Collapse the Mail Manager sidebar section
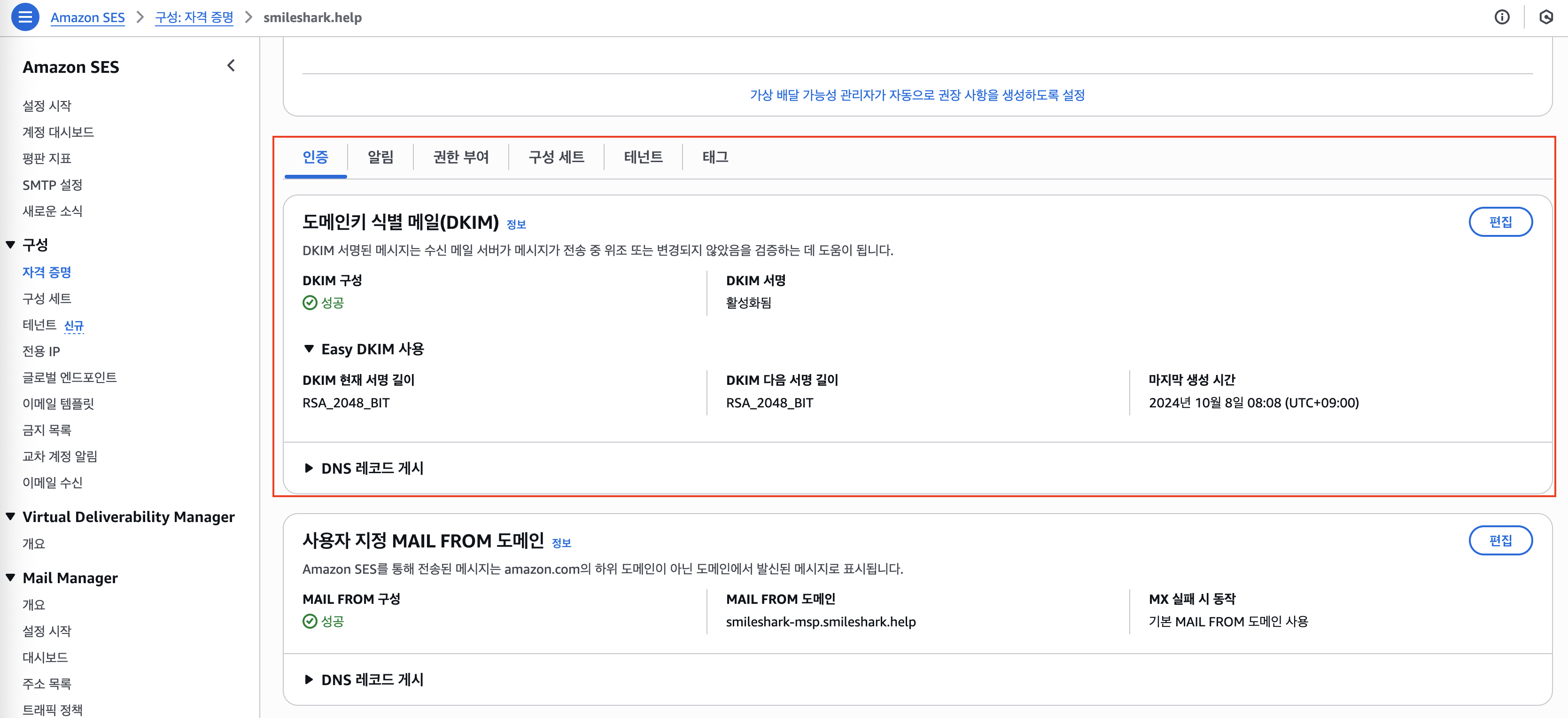The width and height of the screenshot is (1568, 718). tap(11, 578)
